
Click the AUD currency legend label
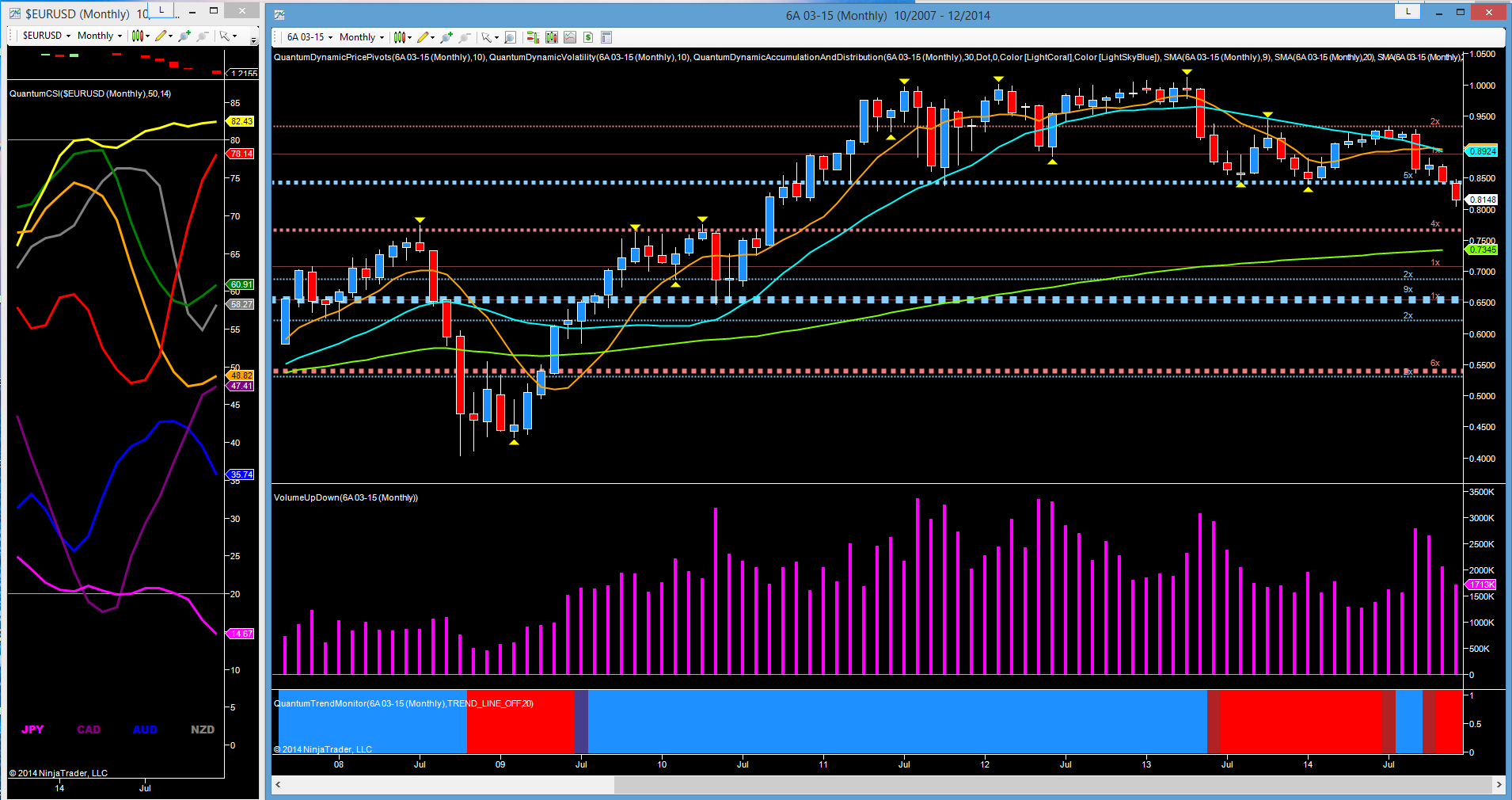145,730
